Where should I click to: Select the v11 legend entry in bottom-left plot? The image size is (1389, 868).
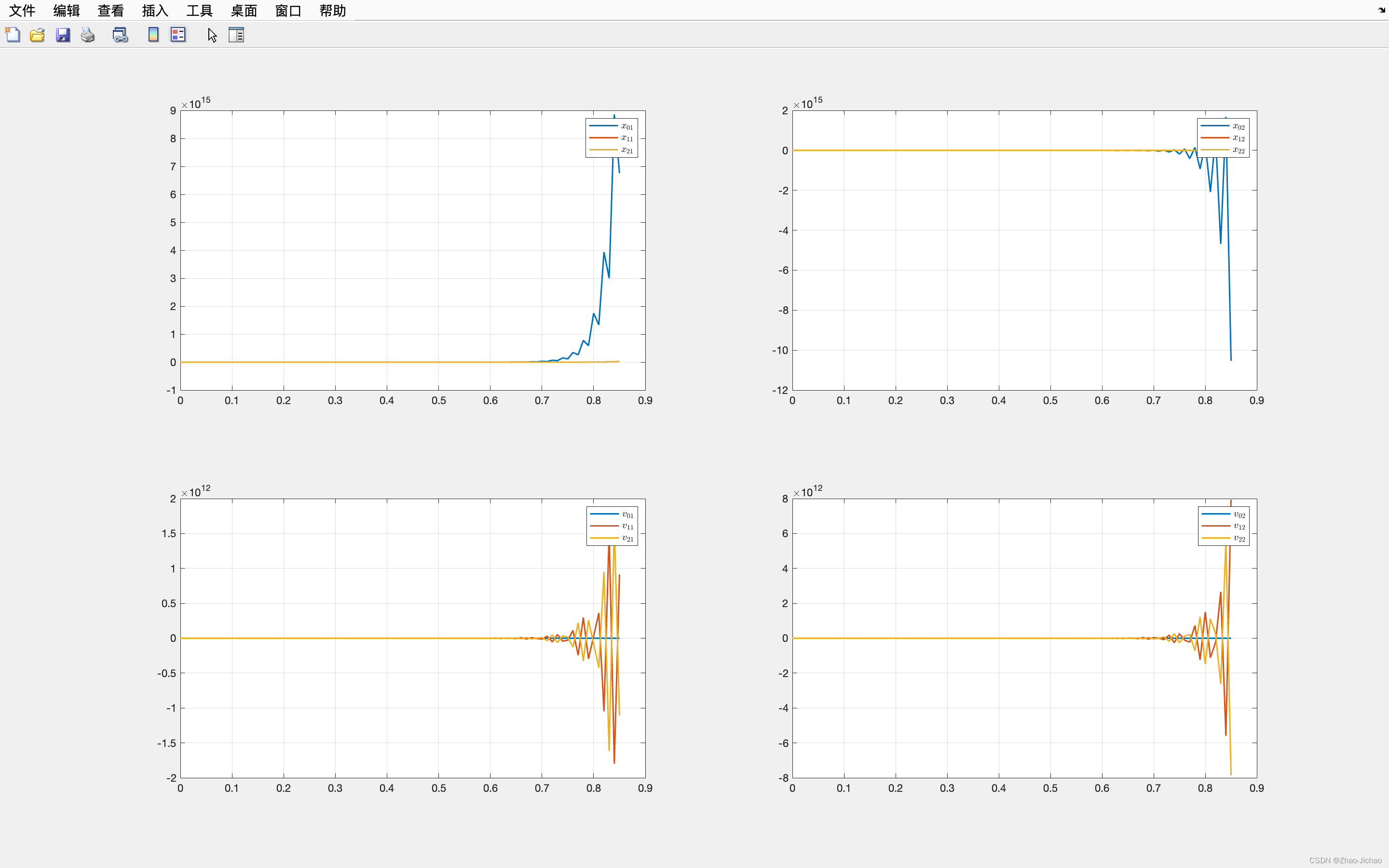coord(612,526)
